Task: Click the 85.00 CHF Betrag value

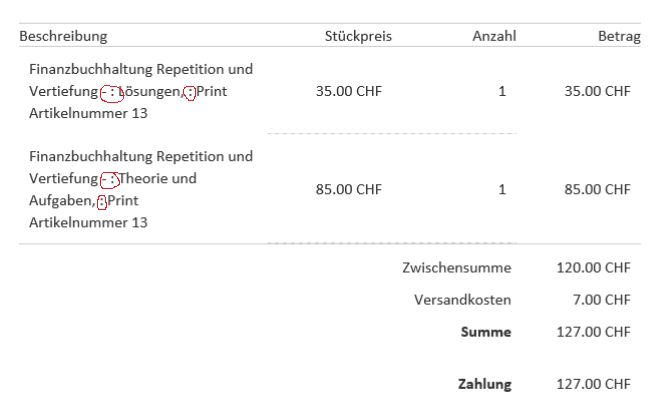Action: (597, 188)
